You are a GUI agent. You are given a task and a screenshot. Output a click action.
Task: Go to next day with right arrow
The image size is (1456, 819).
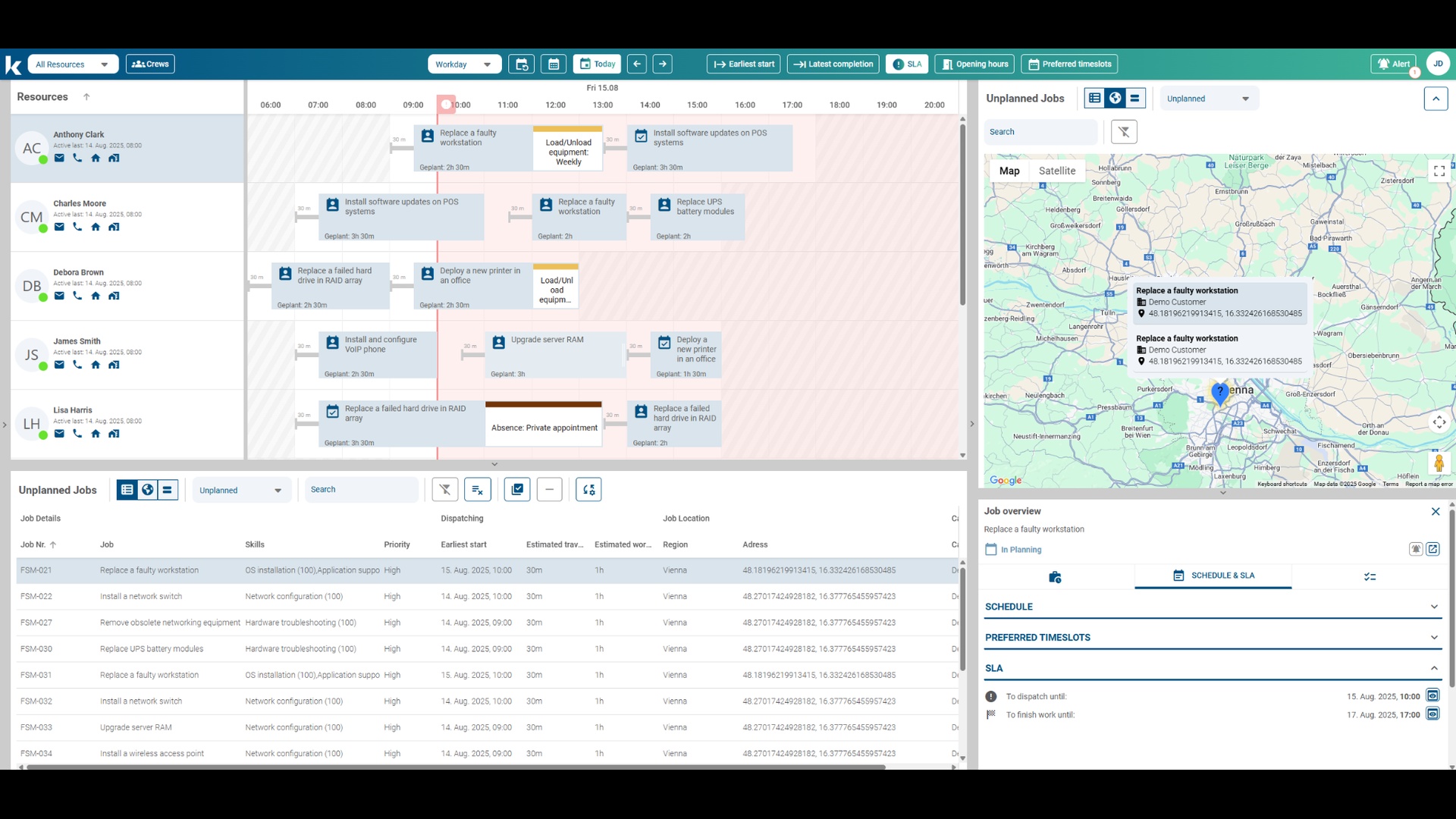(x=663, y=64)
